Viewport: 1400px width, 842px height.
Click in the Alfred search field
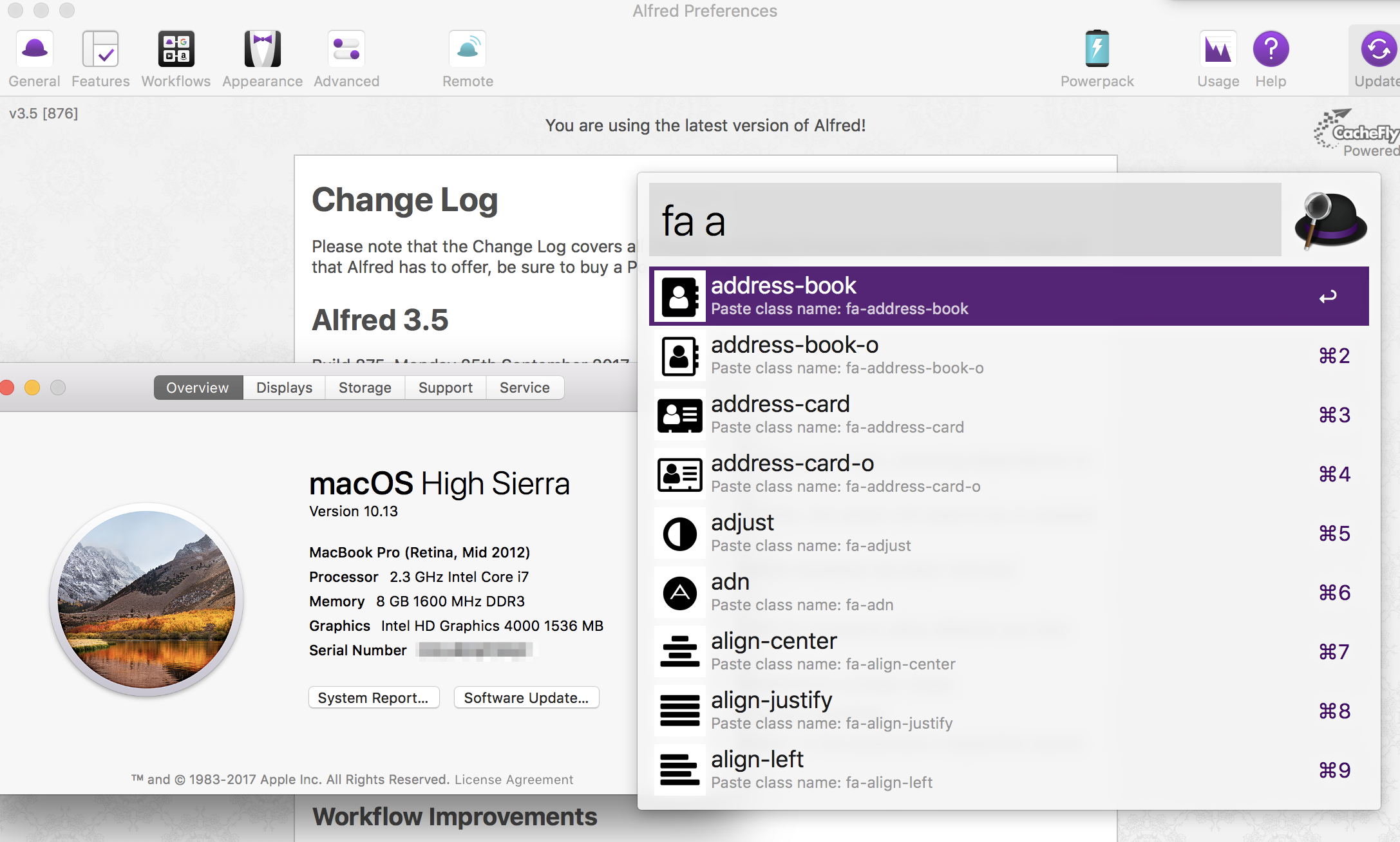(x=965, y=220)
